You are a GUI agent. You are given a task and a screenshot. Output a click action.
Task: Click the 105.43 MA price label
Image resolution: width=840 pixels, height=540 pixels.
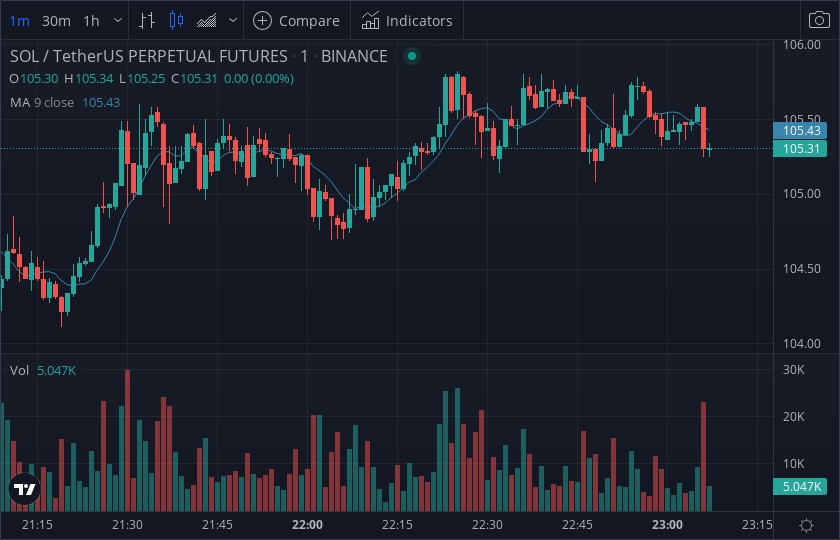click(x=800, y=131)
